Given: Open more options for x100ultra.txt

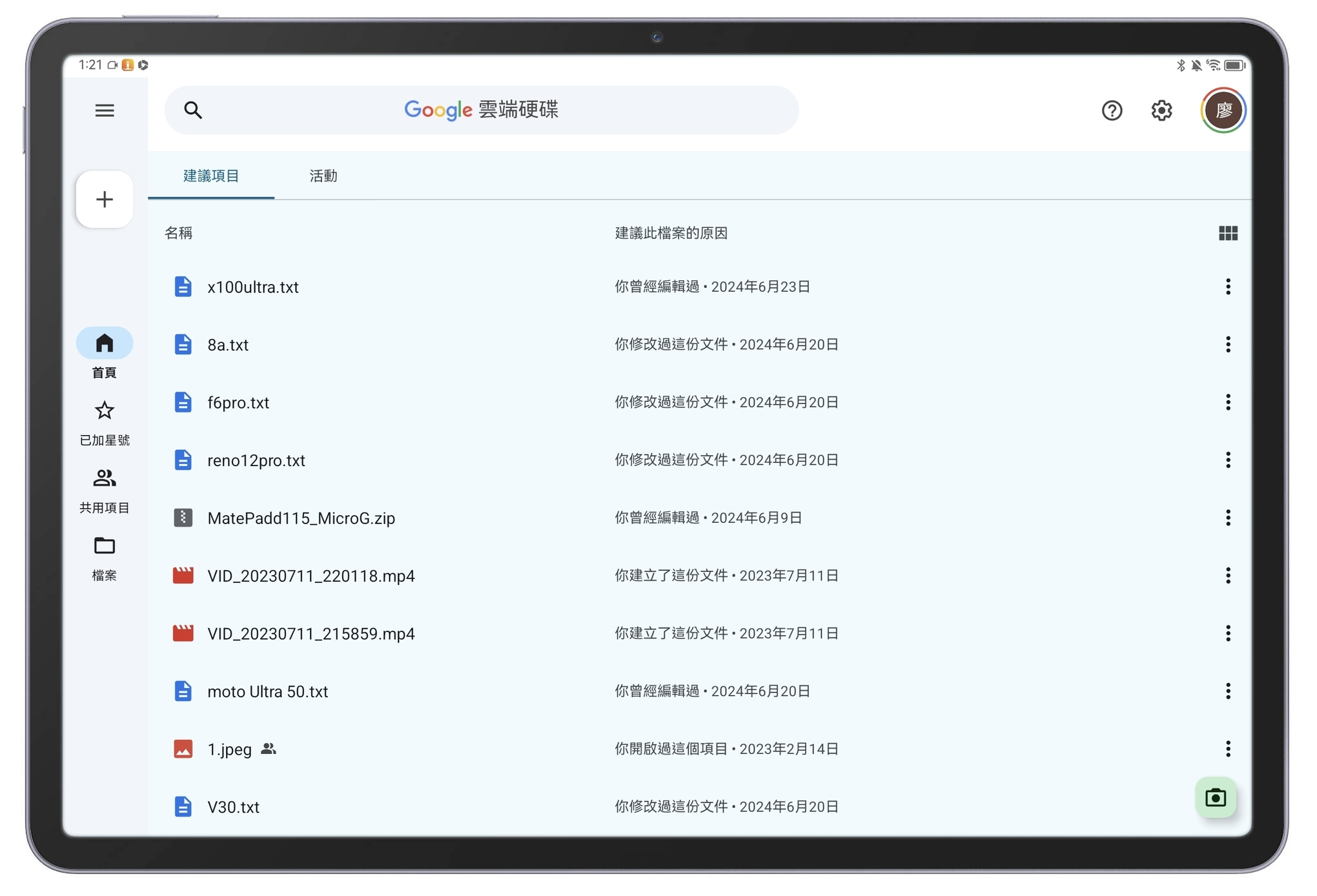Looking at the screenshot, I should [1227, 287].
